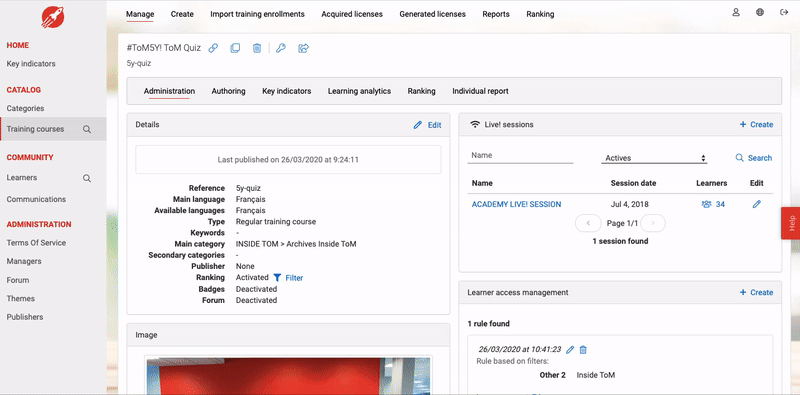The image size is (800, 395).
Task: Open Learners in sidebar
Action: 22,178
